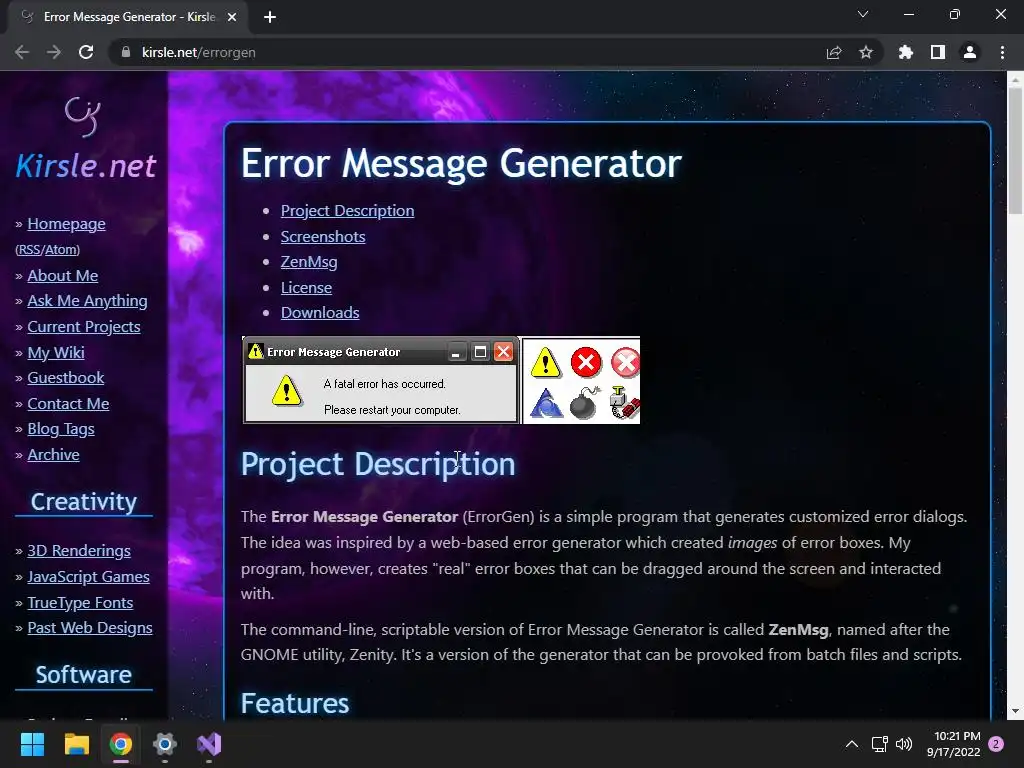Open a new browser tab

(270, 17)
